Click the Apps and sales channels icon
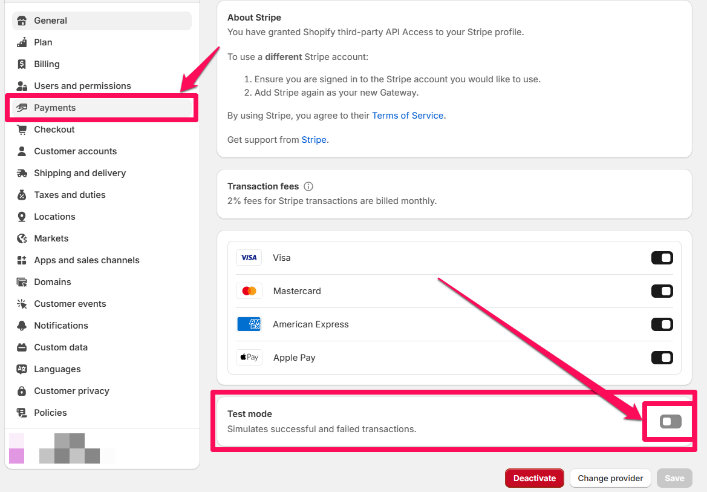 pyautogui.click(x=22, y=260)
